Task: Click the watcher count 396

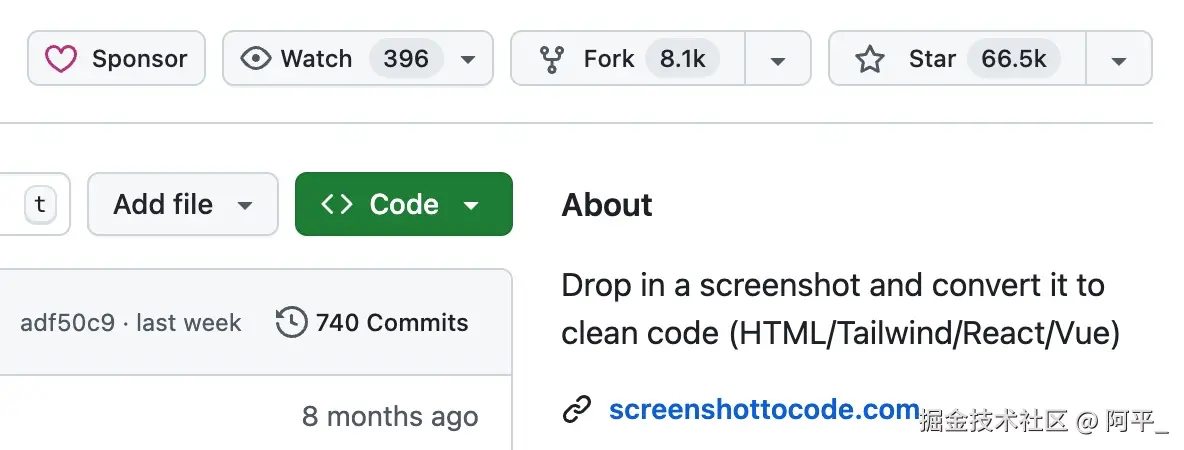Action: [406, 59]
